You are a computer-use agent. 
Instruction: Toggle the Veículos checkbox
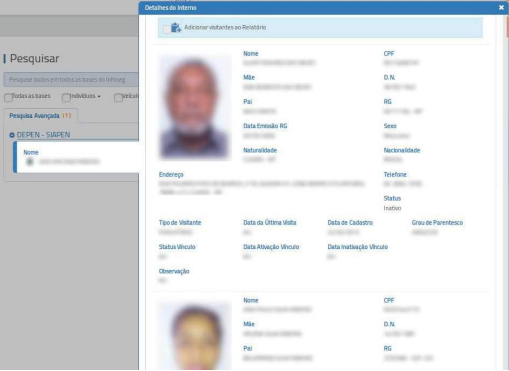coord(118,97)
